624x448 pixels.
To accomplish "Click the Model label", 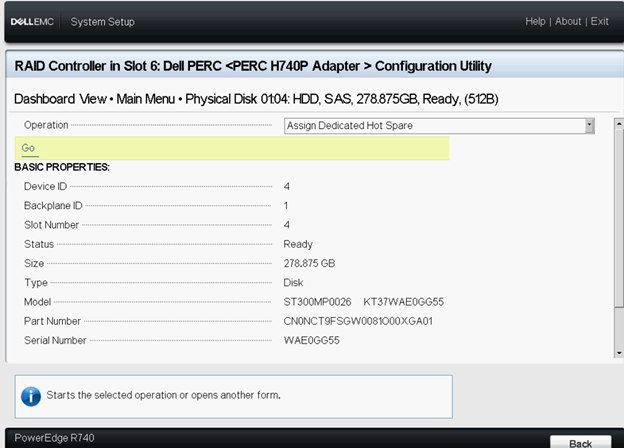I will pyautogui.click(x=37, y=302).
